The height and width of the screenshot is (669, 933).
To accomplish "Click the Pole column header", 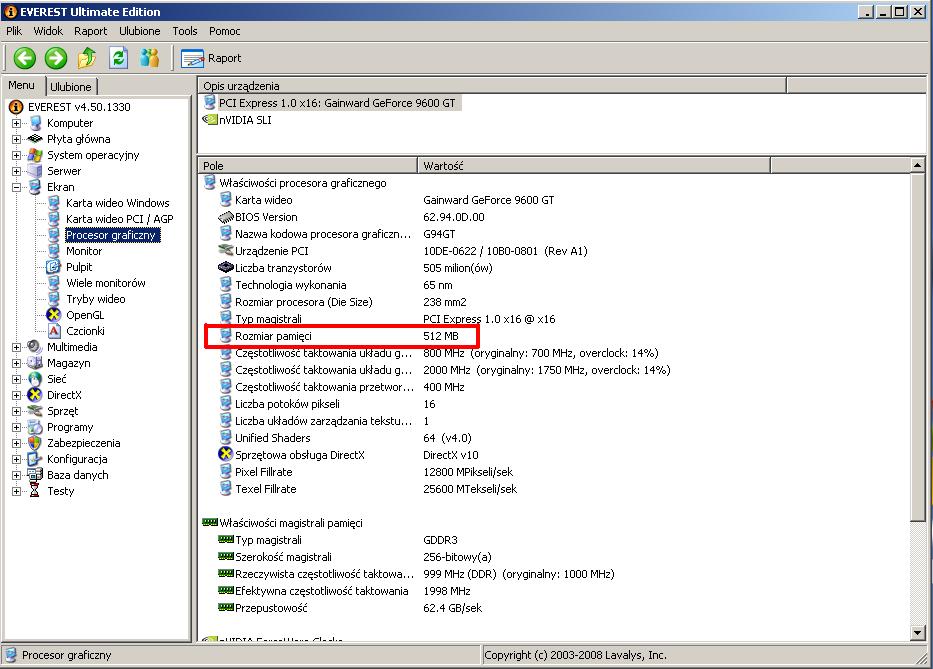I will [x=308, y=165].
